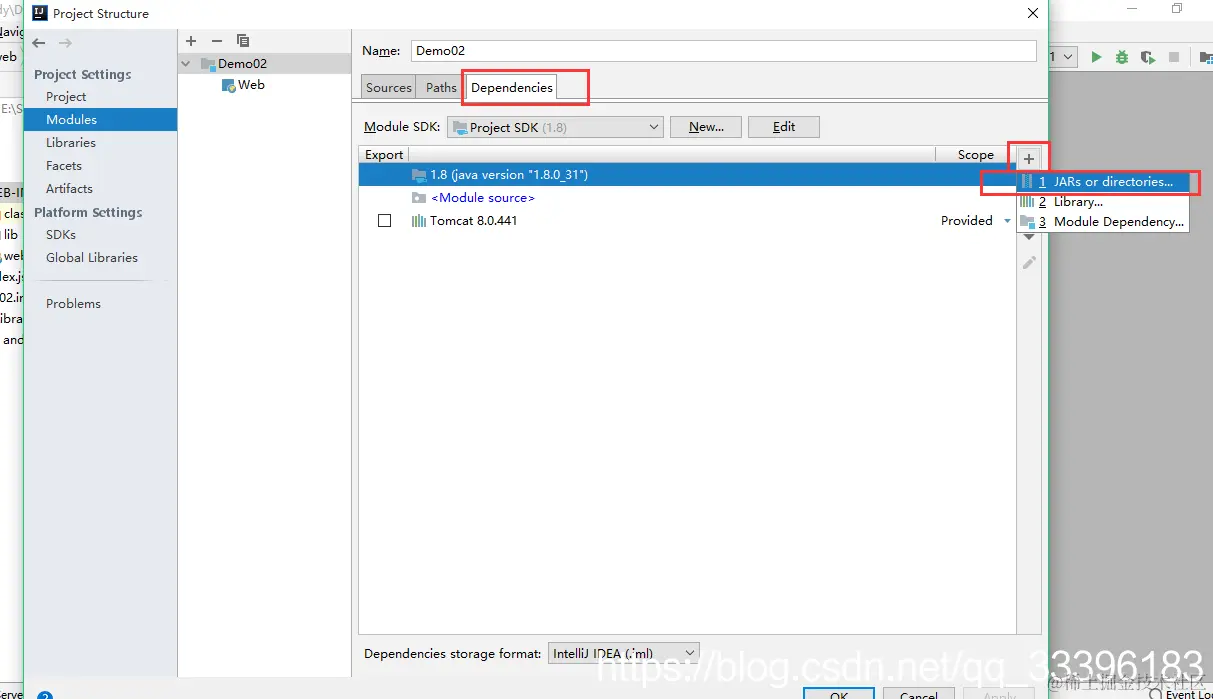This screenshot has height=699, width=1213.
Task: Click the Debug bug icon in IDE toolbar
Action: [x=1122, y=58]
